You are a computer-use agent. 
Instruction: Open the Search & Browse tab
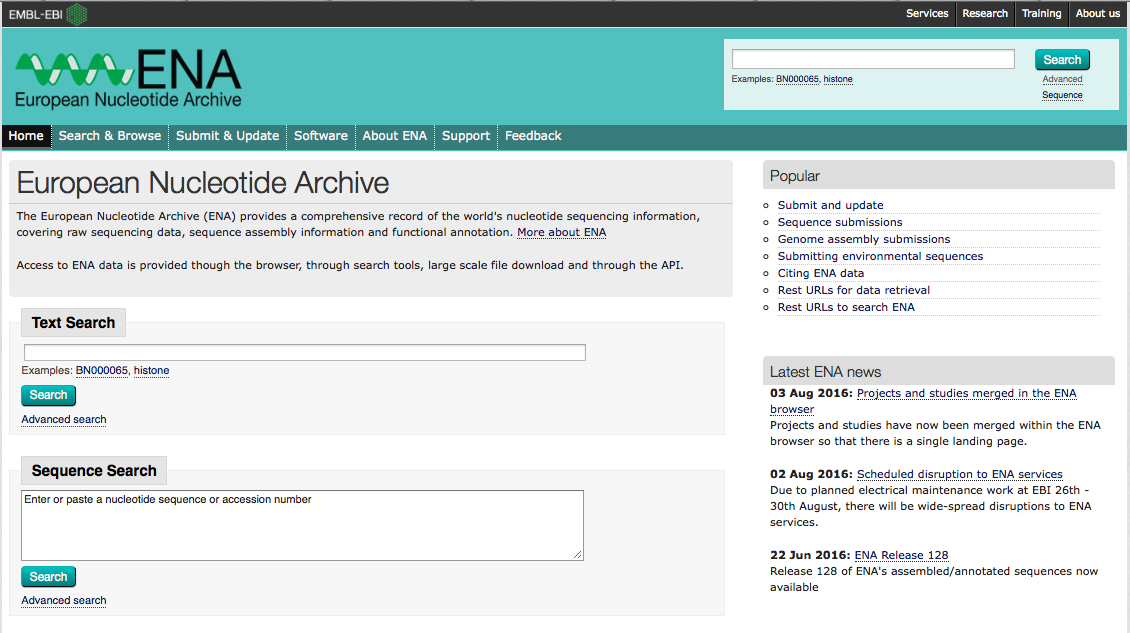(110, 136)
